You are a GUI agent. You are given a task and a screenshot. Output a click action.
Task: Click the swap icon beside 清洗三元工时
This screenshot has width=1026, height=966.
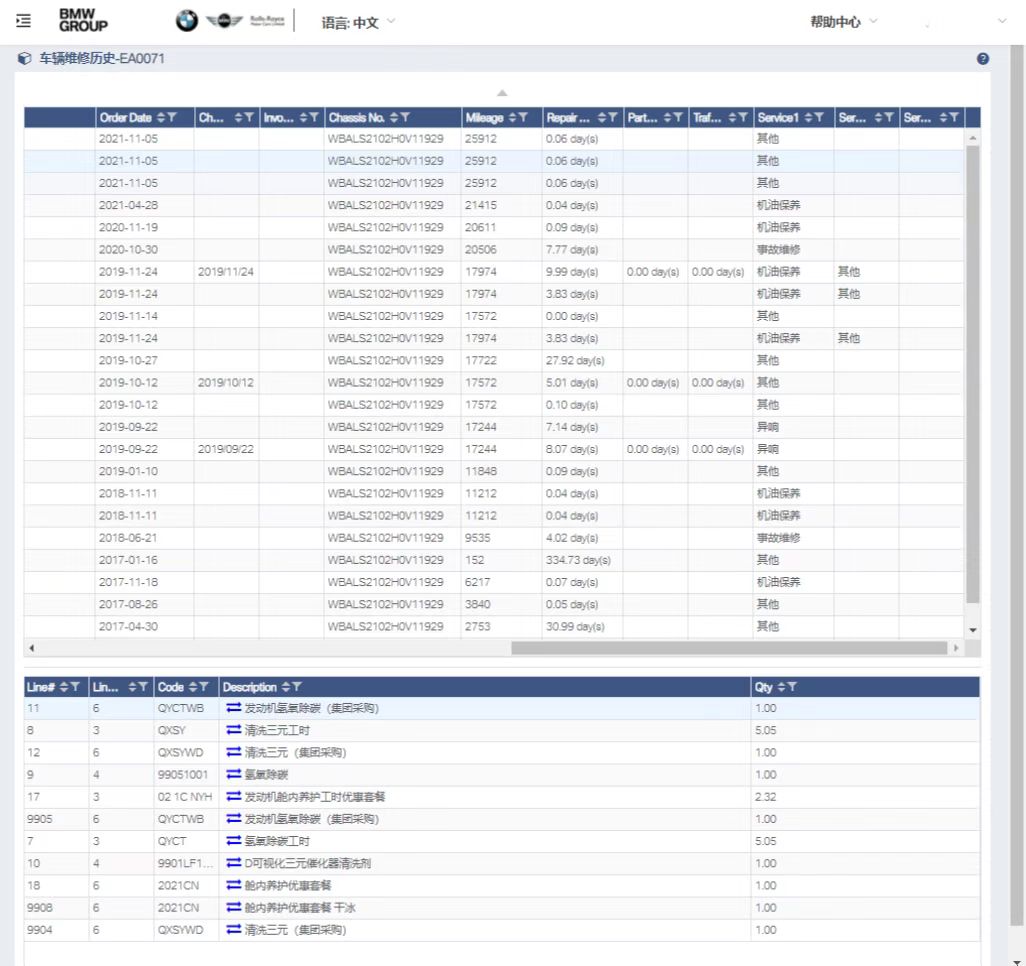click(234, 730)
